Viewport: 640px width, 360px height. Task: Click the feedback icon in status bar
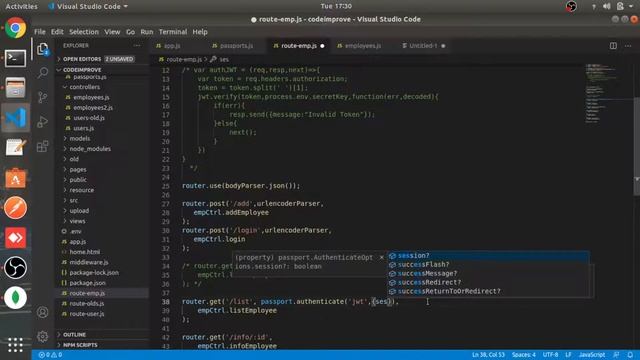[616, 355]
